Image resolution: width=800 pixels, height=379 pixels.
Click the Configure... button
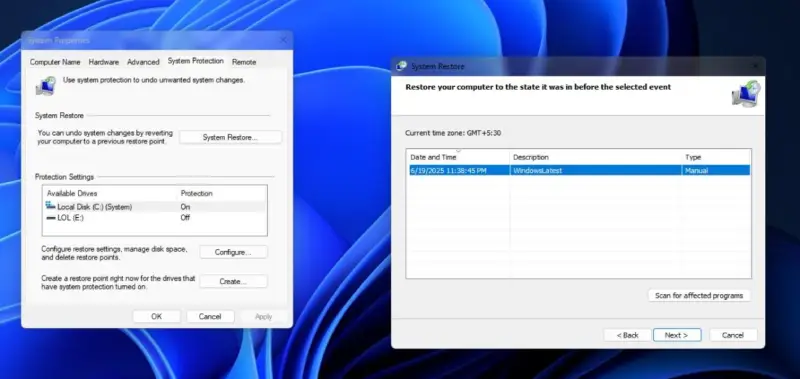click(233, 252)
